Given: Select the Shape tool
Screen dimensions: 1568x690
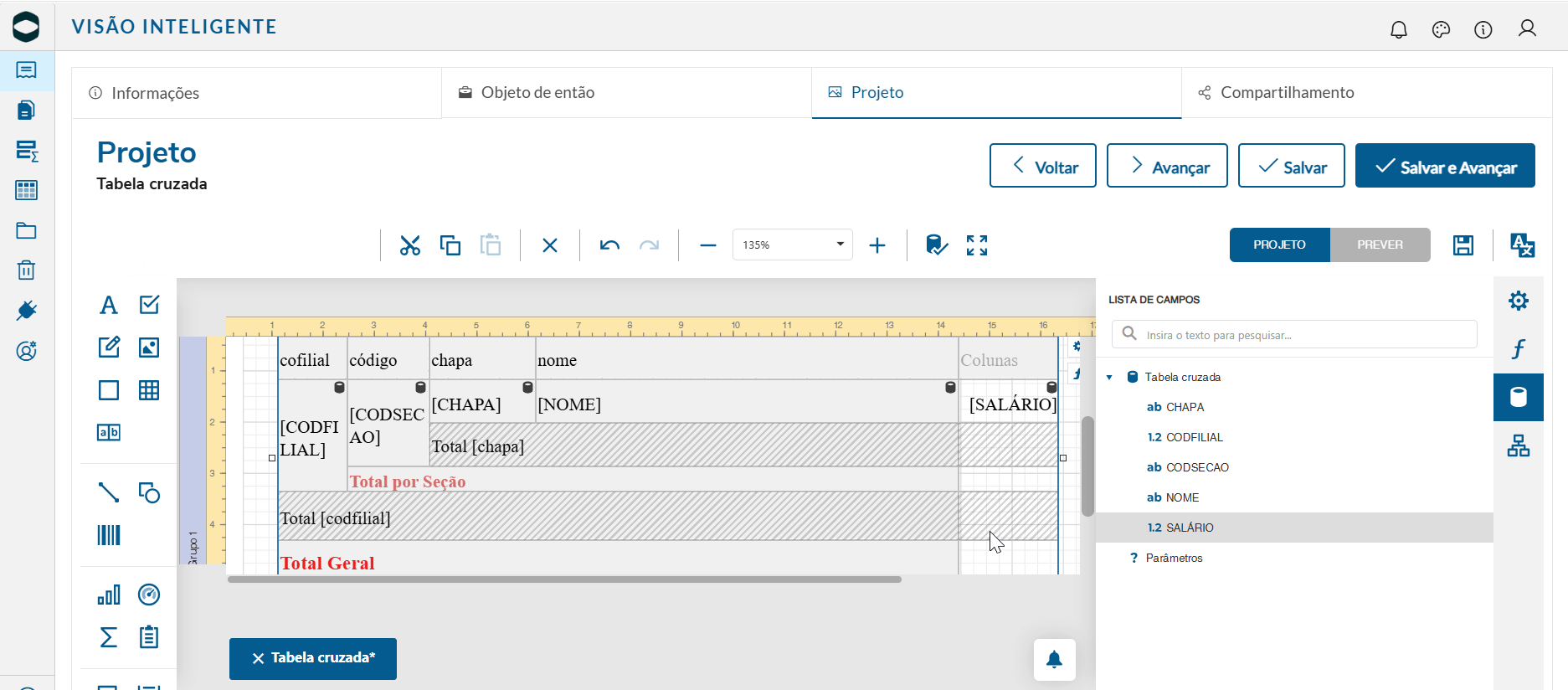Looking at the screenshot, I should (x=149, y=492).
